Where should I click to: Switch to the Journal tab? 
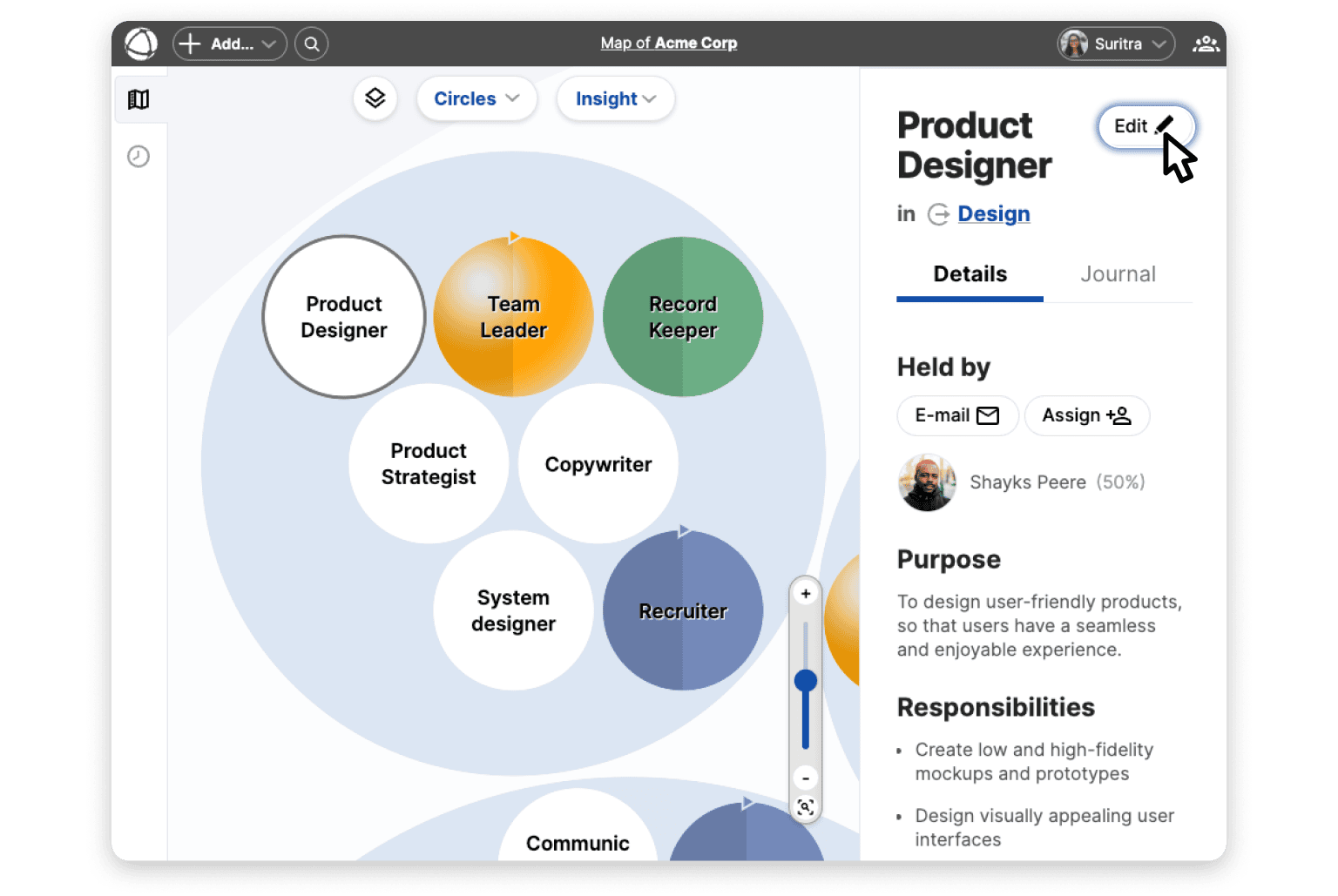click(x=1118, y=274)
